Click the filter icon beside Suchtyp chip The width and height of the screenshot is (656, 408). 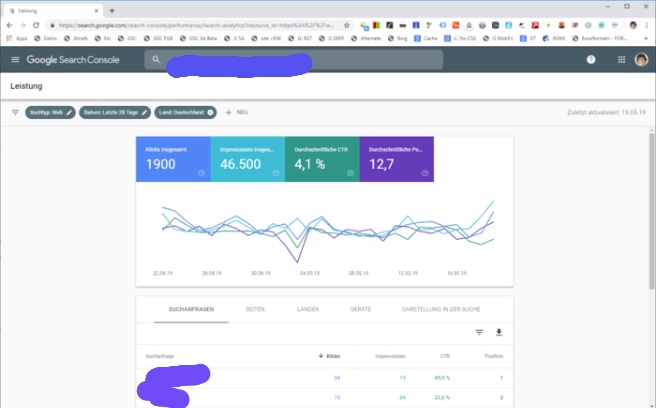point(15,112)
